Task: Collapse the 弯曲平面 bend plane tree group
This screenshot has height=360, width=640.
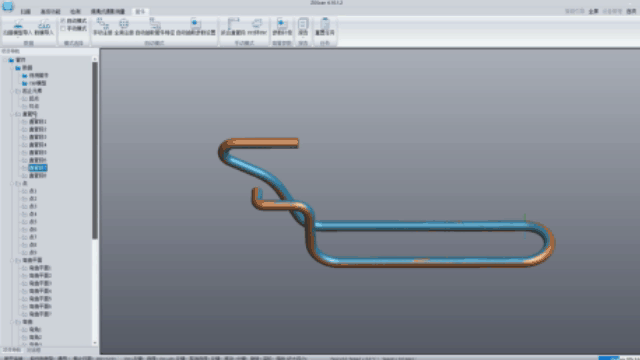Action: pyautogui.click(x=12, y=260)
